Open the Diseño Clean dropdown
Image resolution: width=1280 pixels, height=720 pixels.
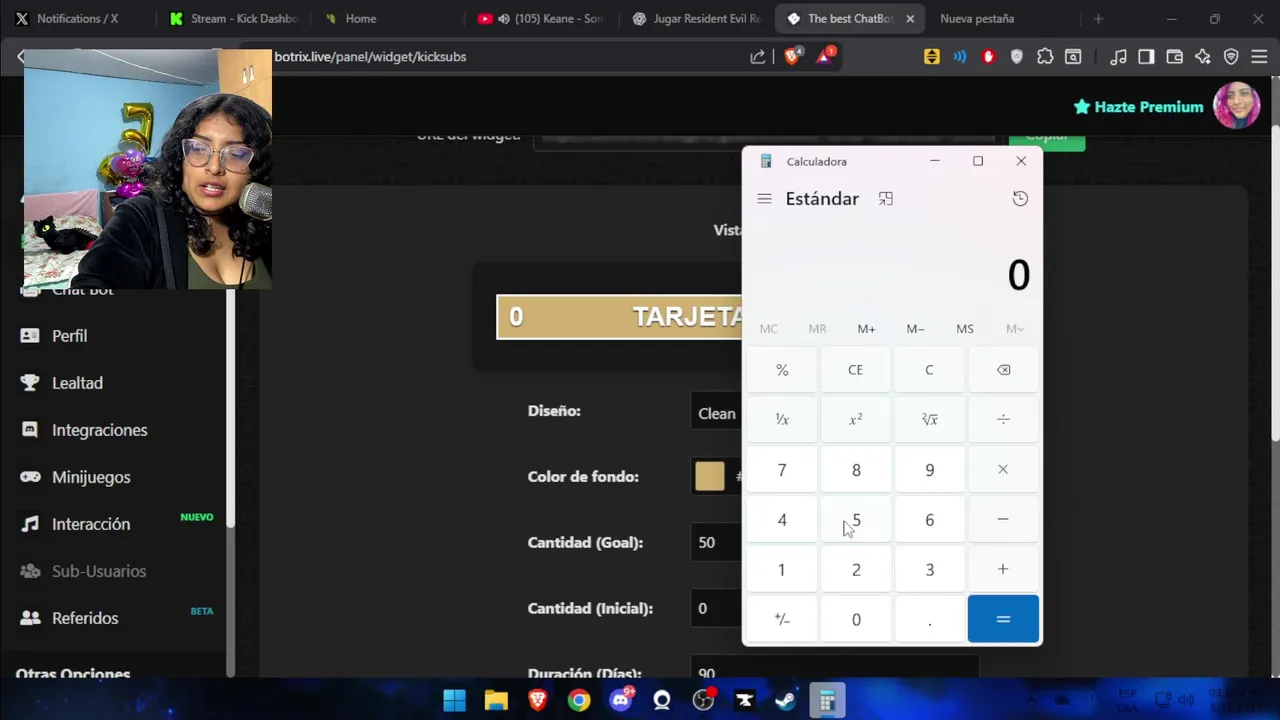click(x=716, y=413)
